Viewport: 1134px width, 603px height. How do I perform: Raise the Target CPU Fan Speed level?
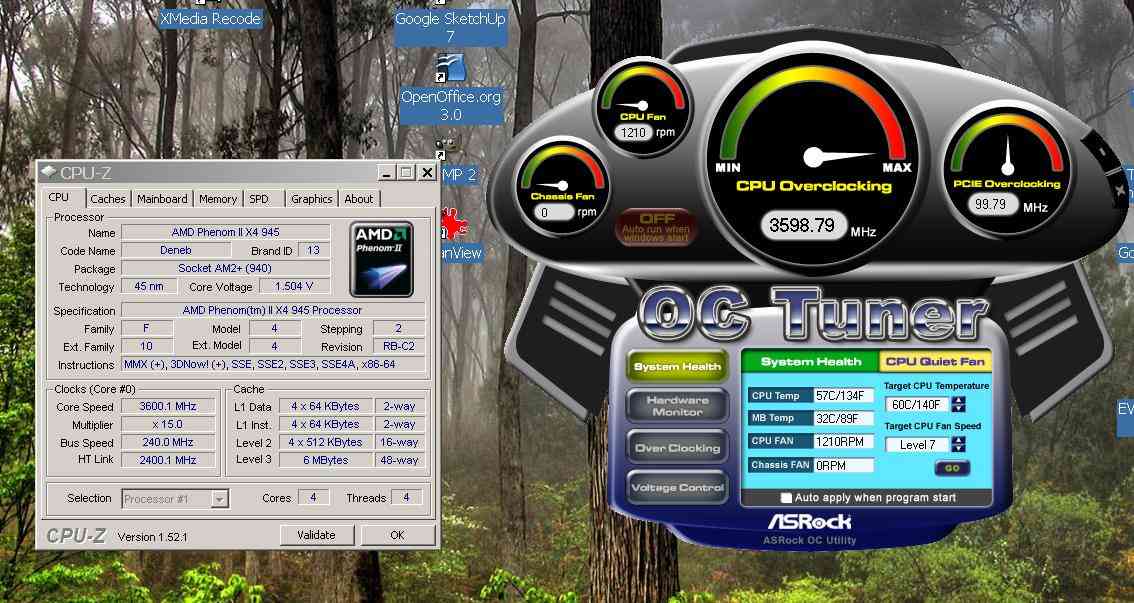958,441
